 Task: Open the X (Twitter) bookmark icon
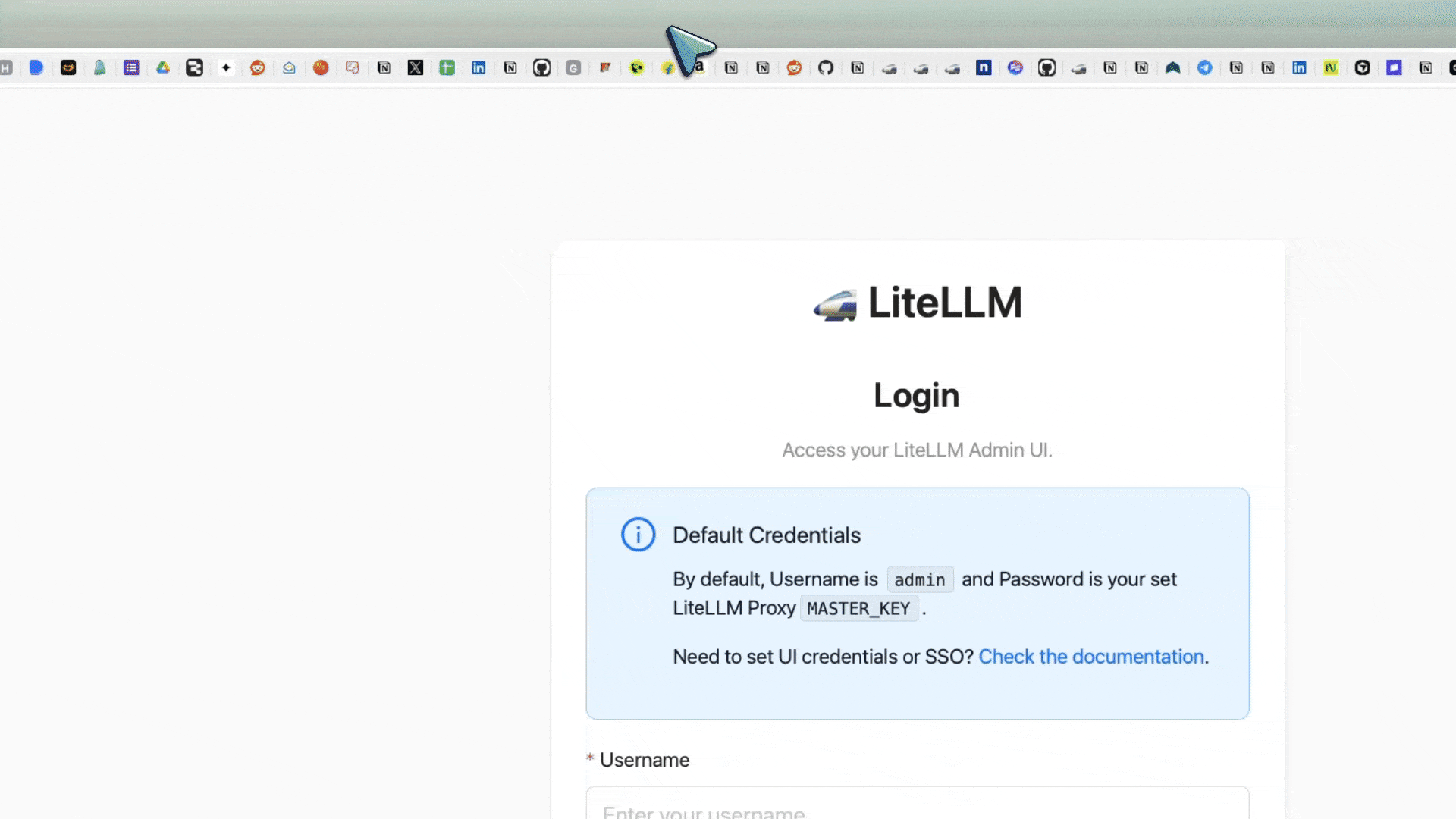(x=415, y=68)
